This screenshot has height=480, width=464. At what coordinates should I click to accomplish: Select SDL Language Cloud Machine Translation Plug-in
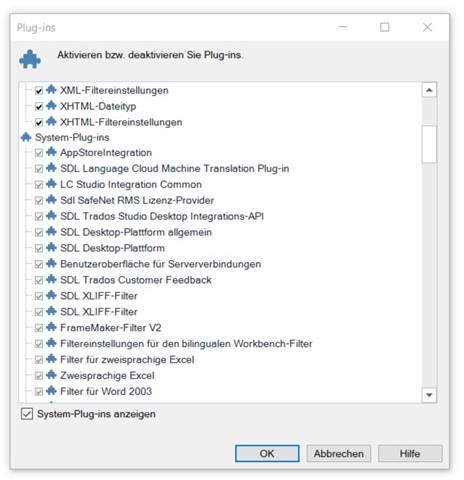174,168
